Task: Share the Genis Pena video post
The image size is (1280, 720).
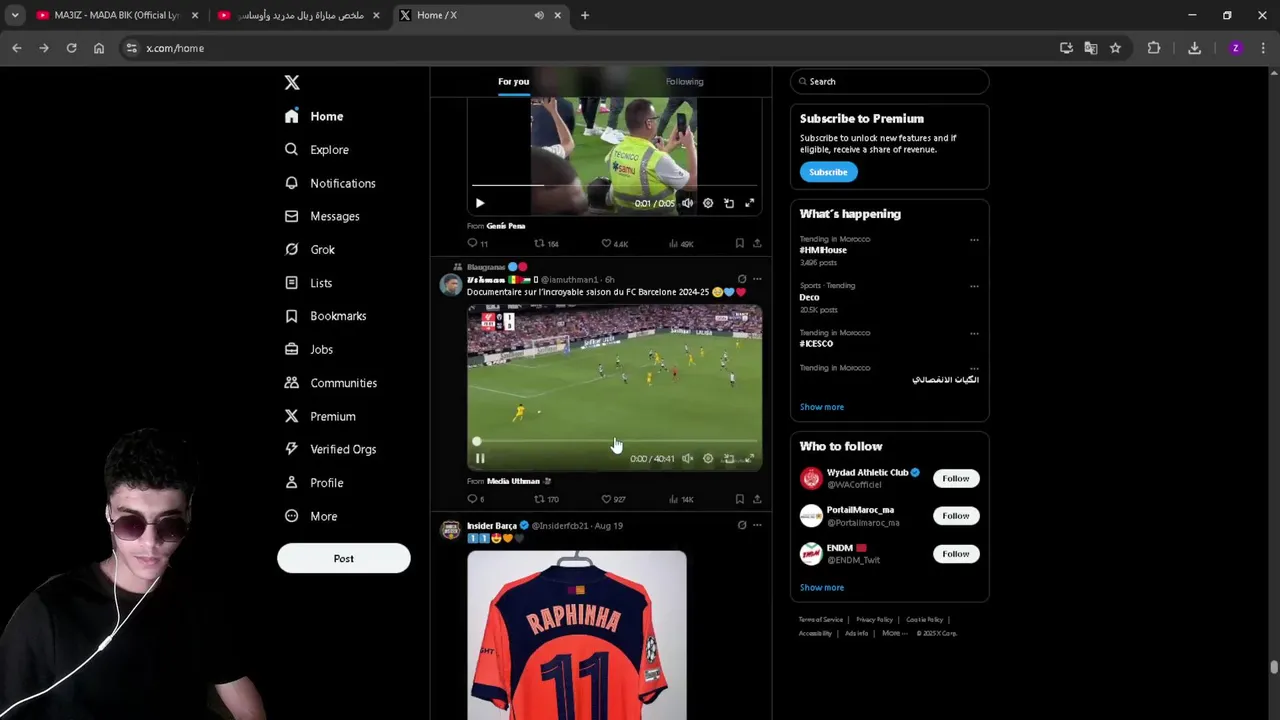Action: 757,243
